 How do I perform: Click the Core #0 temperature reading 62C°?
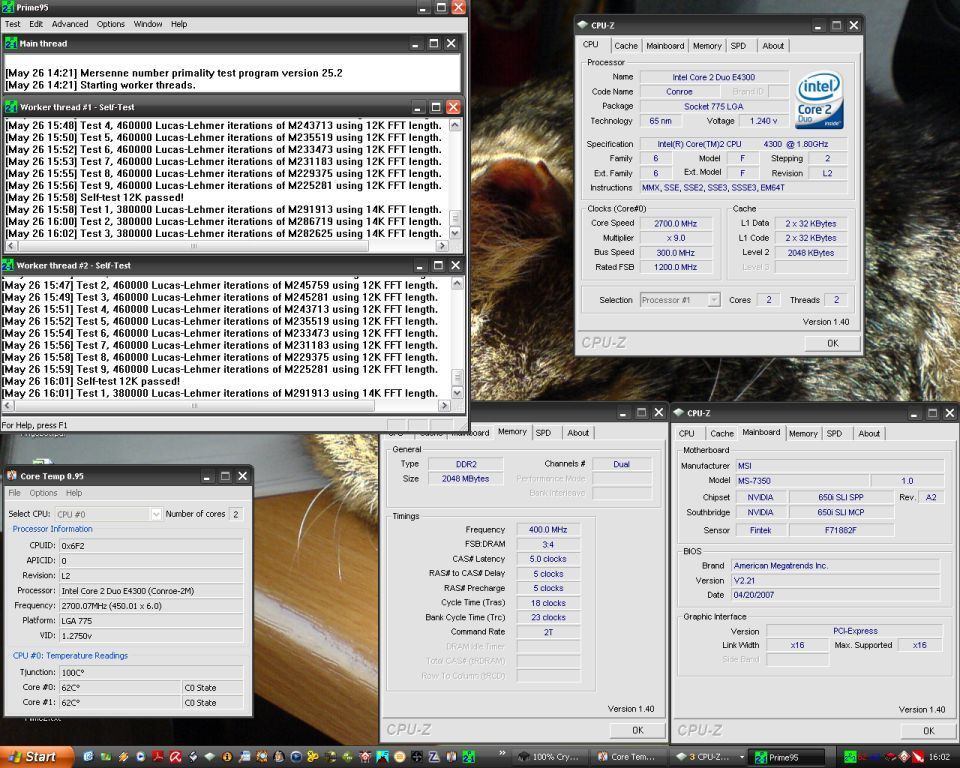point(120,688)
